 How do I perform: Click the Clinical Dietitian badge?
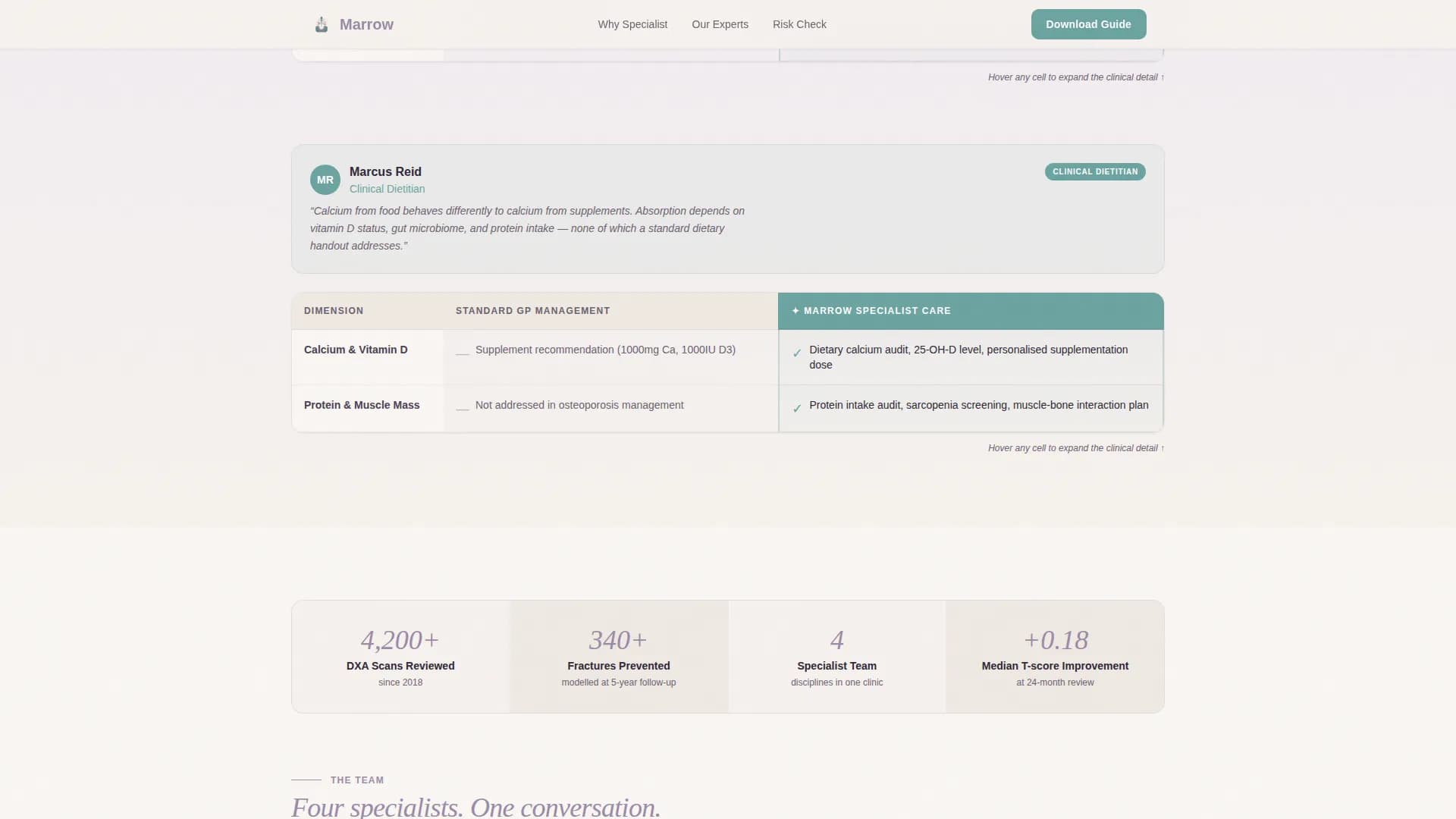(1094, 171)
